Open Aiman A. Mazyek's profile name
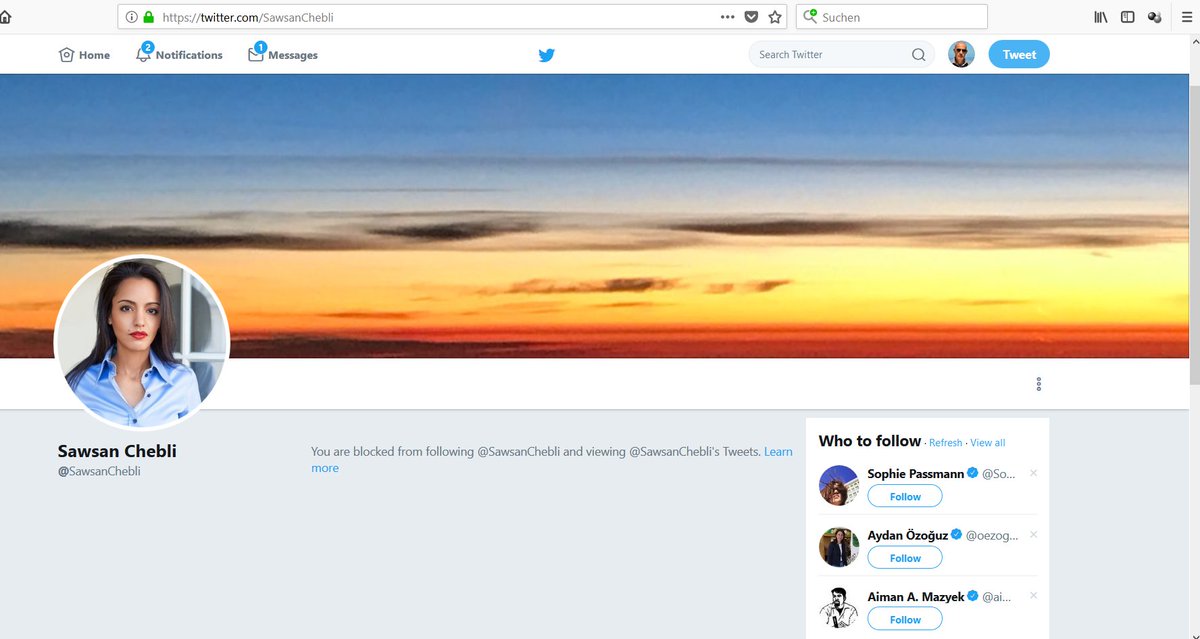 [x=916, y=596]
